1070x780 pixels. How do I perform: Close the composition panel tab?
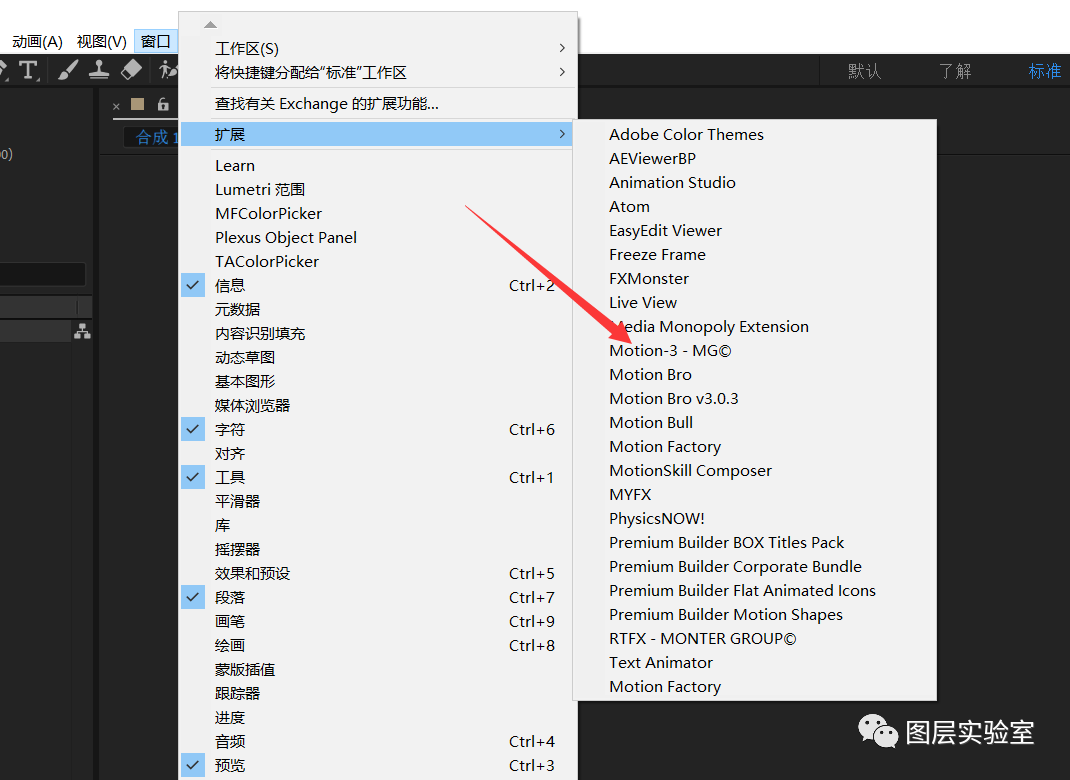[116, 106]
